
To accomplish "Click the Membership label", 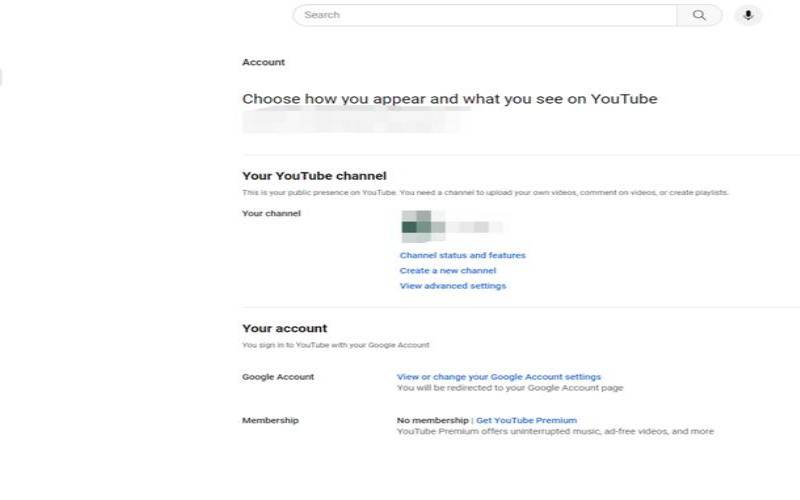I will click(x=270, y=420).
